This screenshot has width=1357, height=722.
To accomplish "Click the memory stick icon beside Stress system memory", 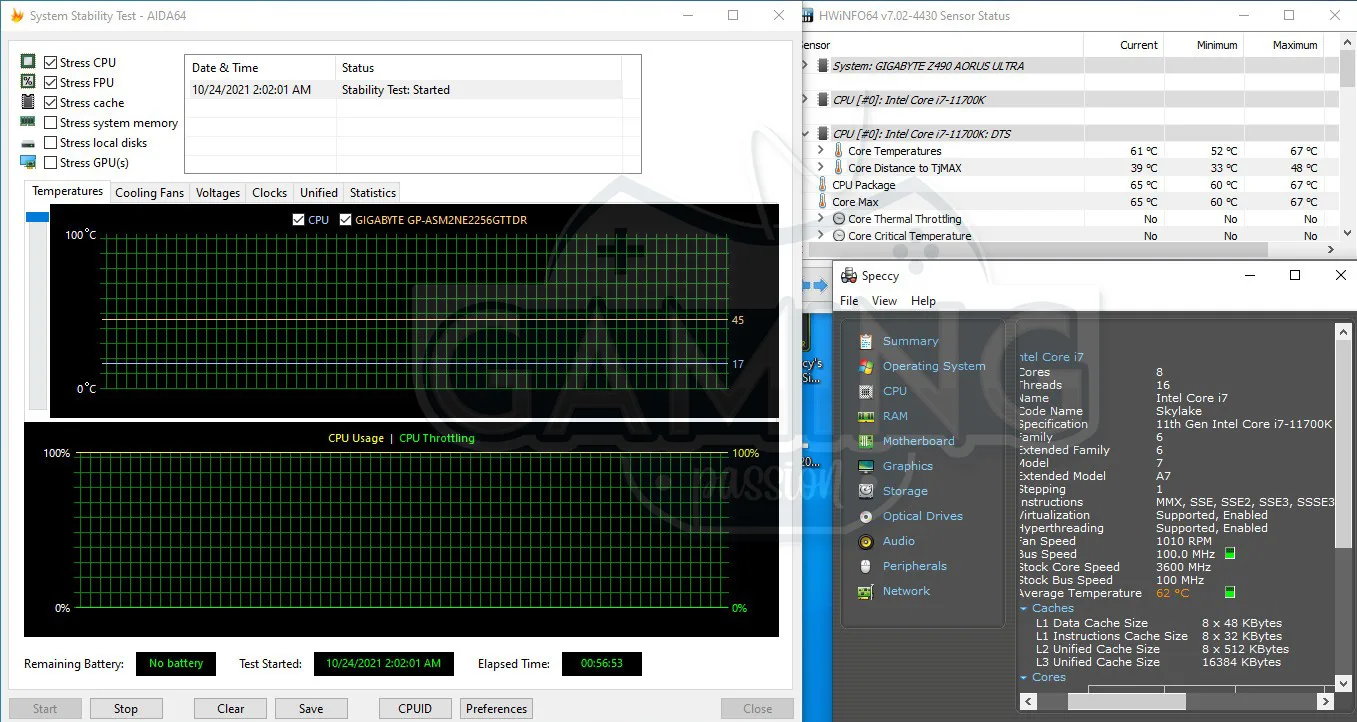I will pyautogui.click(x=28, y=122).
